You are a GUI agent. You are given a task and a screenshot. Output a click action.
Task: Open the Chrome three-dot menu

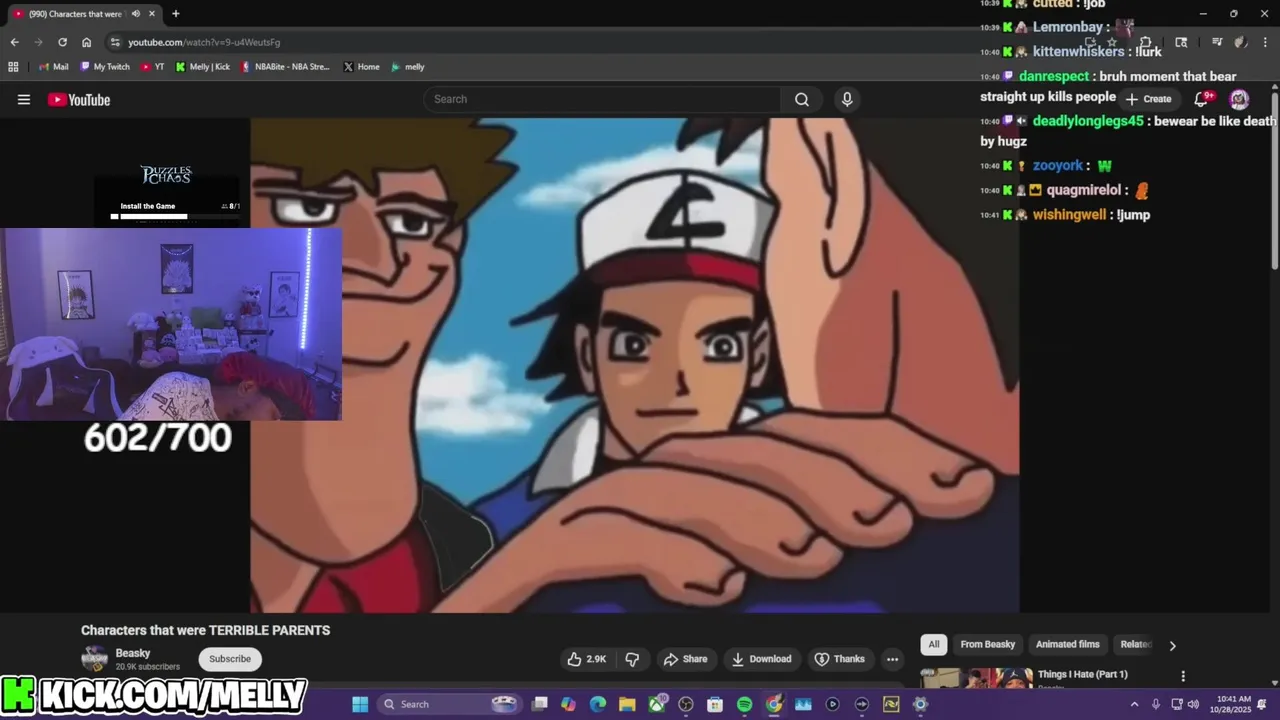tap(1264, 42)
